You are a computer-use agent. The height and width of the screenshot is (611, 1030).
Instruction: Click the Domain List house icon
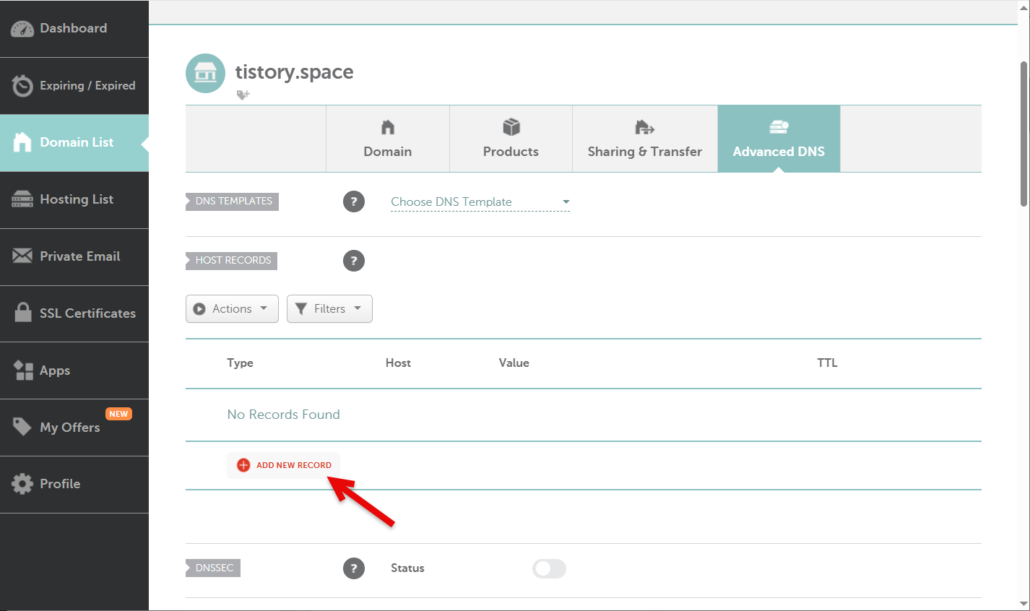22,142
